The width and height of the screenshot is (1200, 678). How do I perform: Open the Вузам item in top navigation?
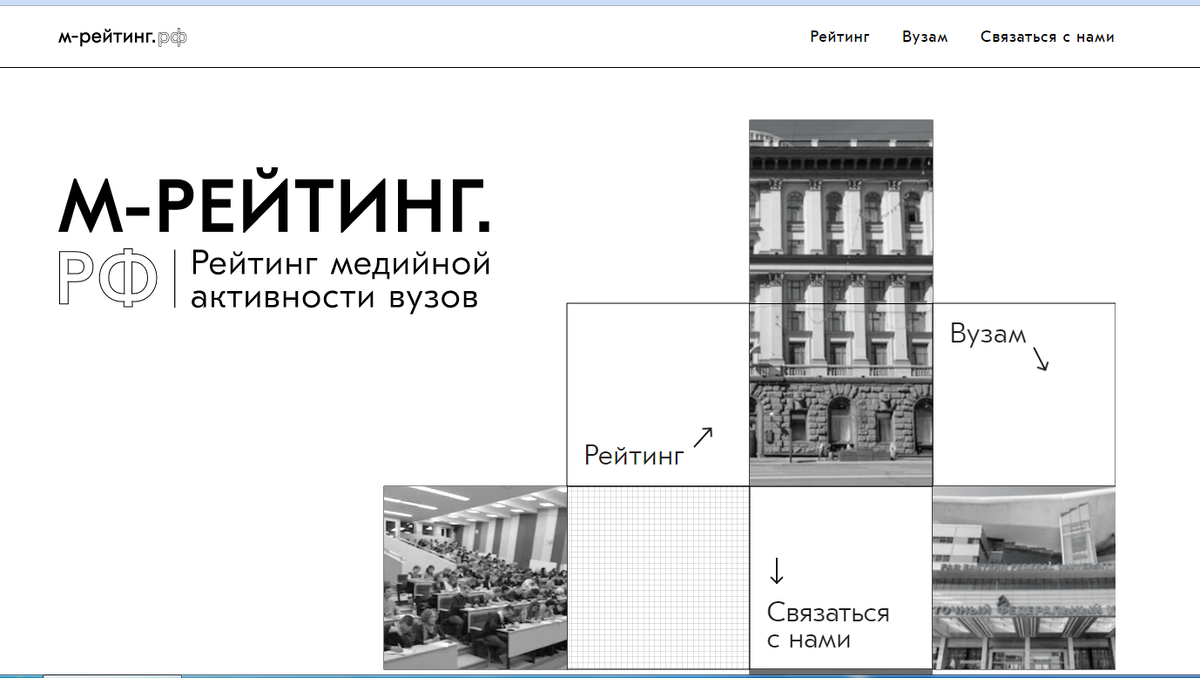pyautogui.click(x=925, y=36)
